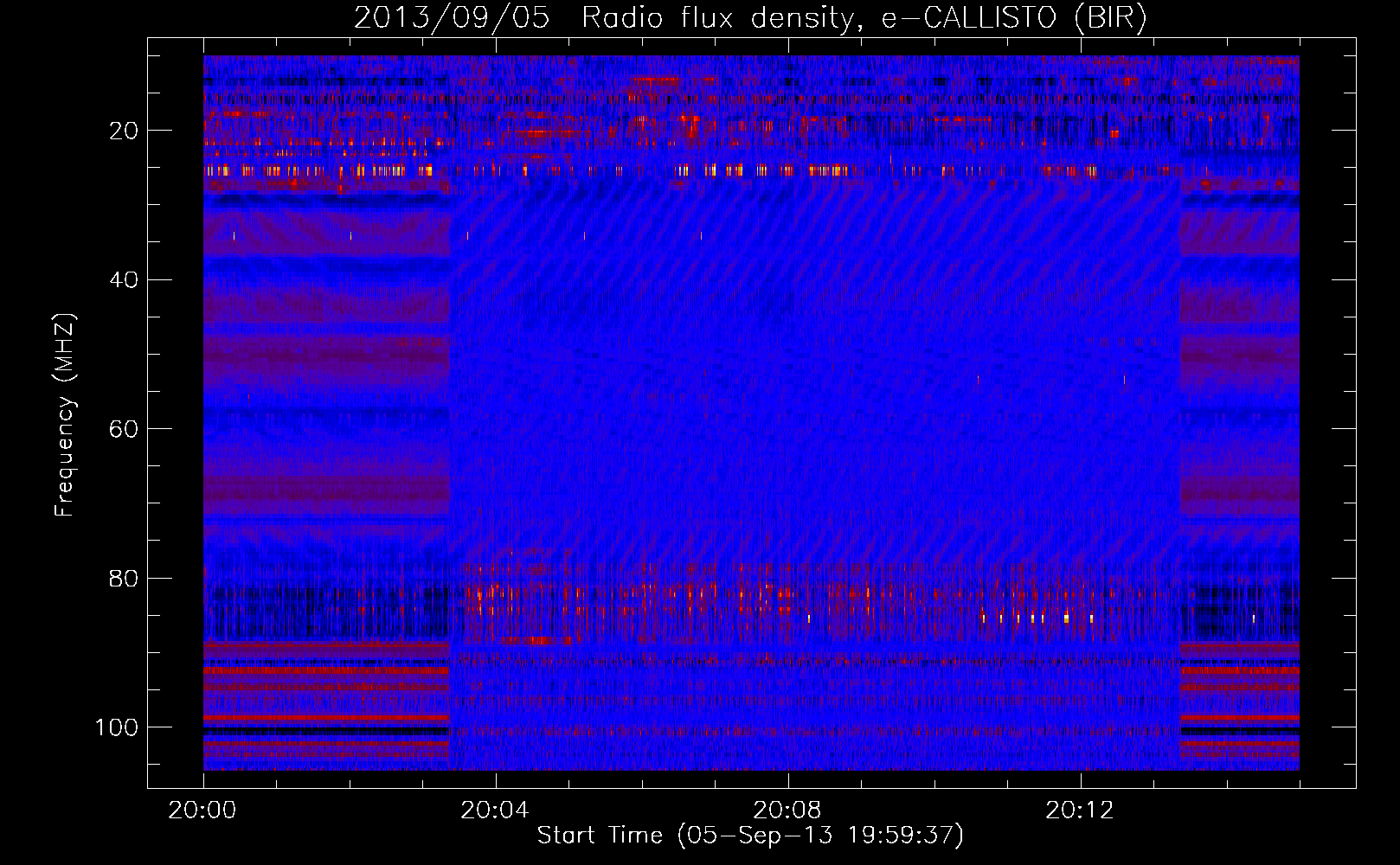Click the "Start Time (05-Sep-13 19:59:37)" label
This screenshot has height=865, width=1400.
coord(750,836)
